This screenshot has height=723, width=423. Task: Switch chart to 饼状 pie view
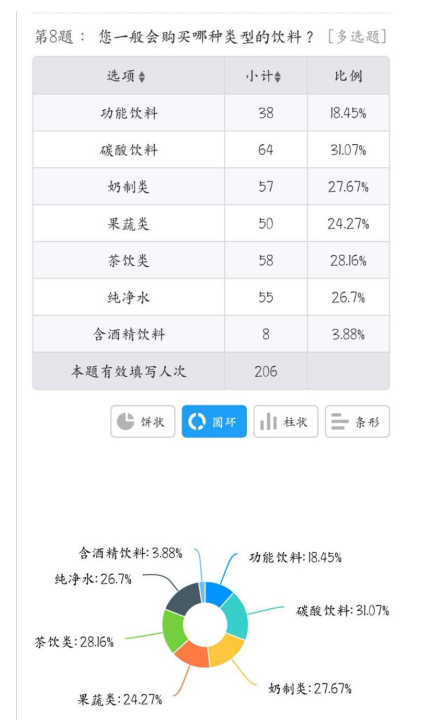[x=143, y=421]
